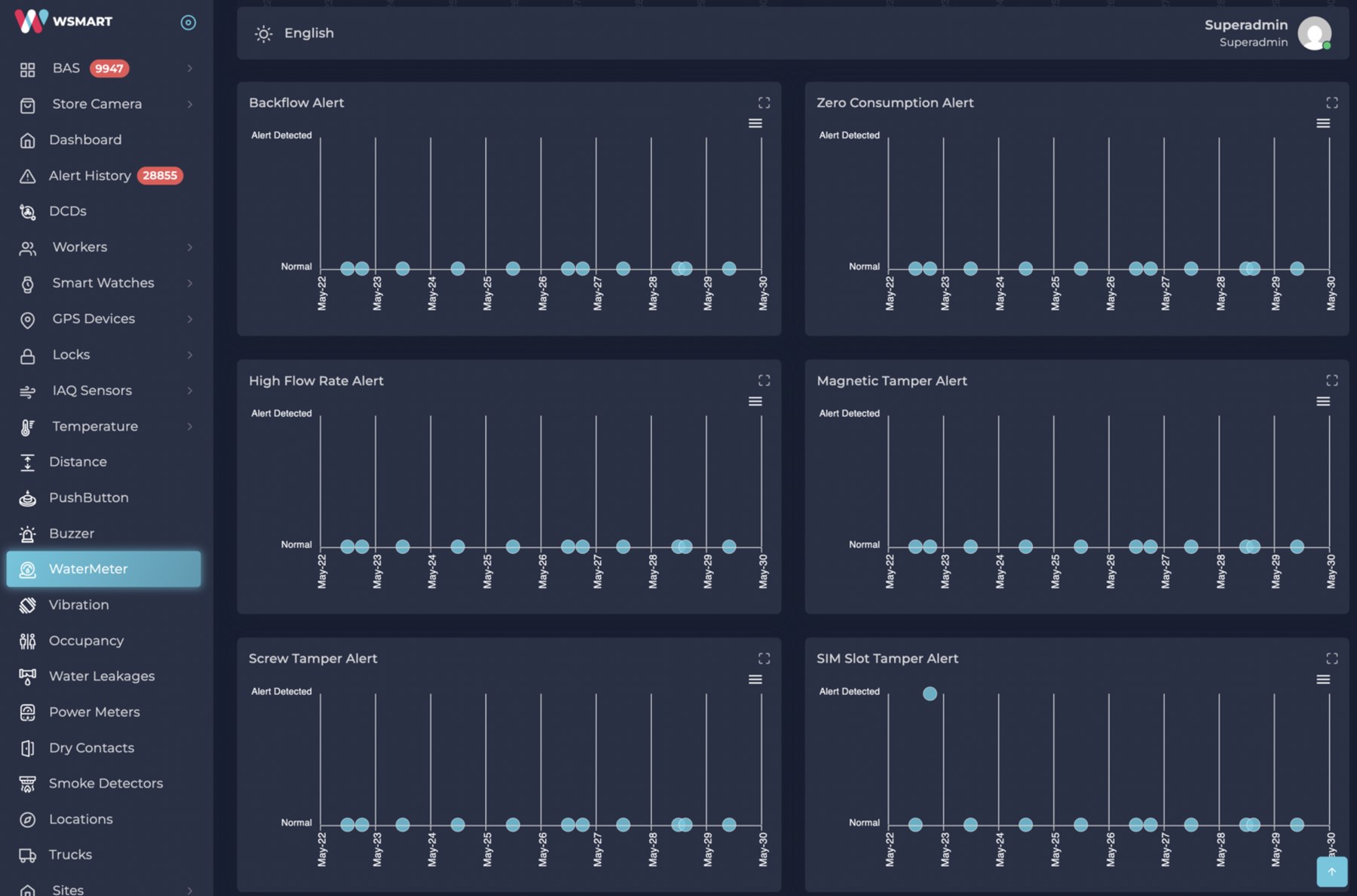Expand Magnetic Tamper Alert chart fullscreen
Viewport: 1357px width, 896px height.
(1332, 381)
